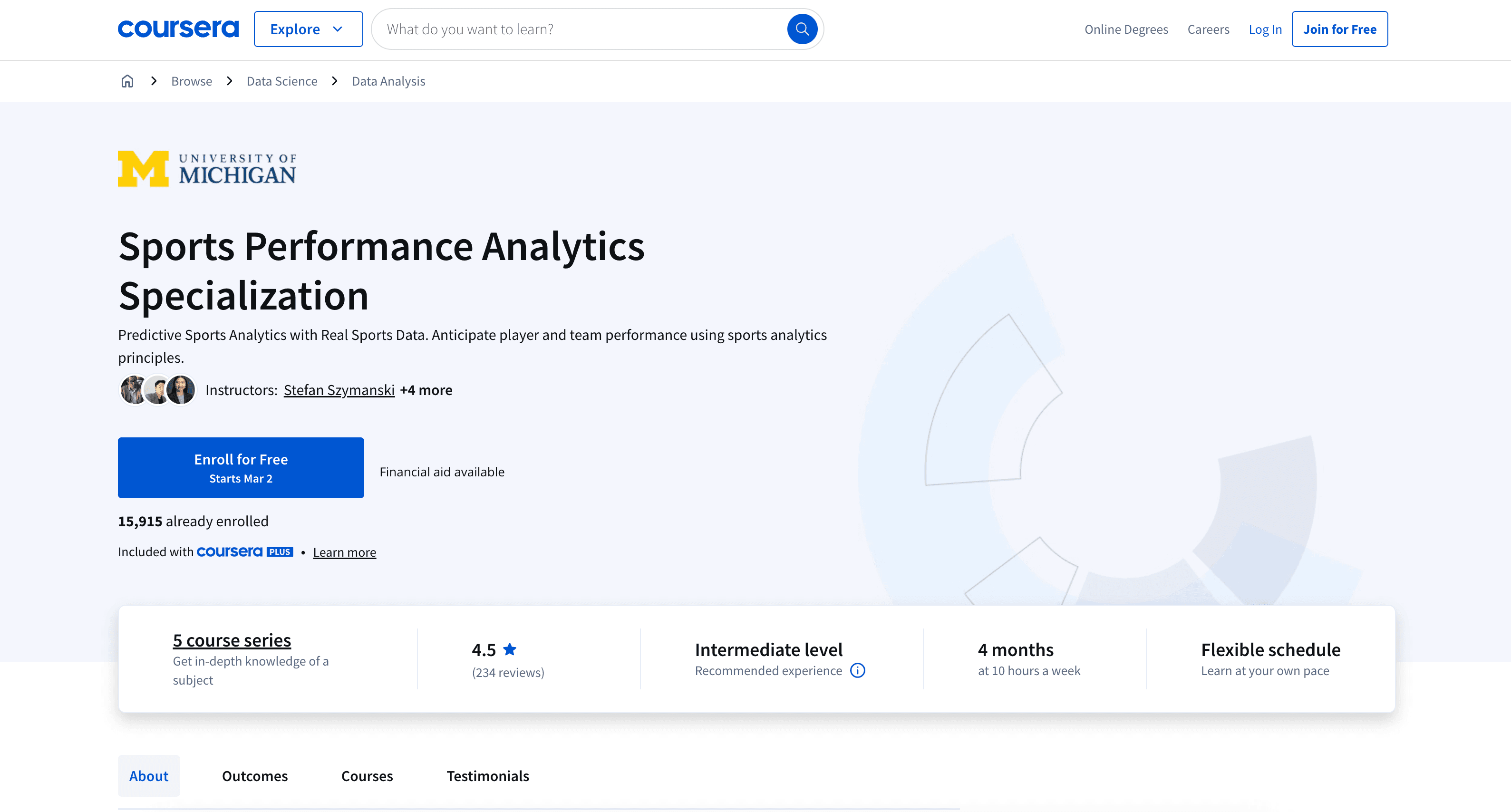Click the Coursera logo

point(178,29)
